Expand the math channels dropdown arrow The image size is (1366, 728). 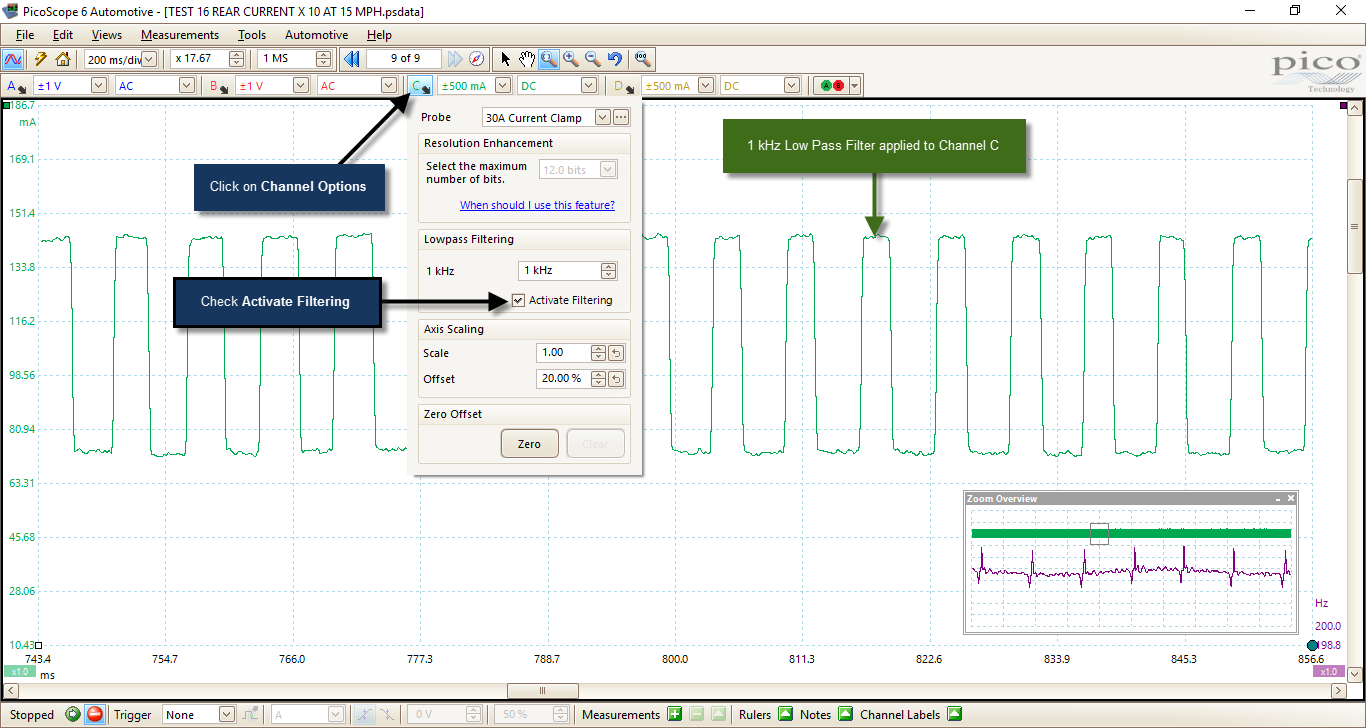click(x=854, y=86)
